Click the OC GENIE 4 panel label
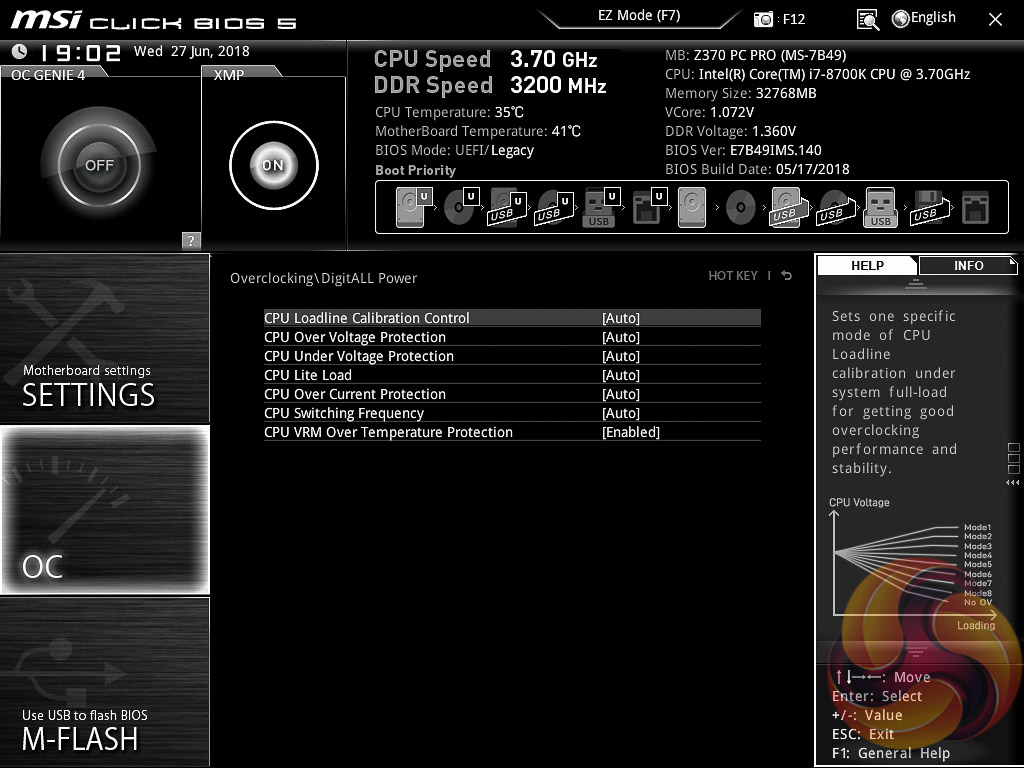The width and height of the screenshot is (1024, 768). [48, 75]
